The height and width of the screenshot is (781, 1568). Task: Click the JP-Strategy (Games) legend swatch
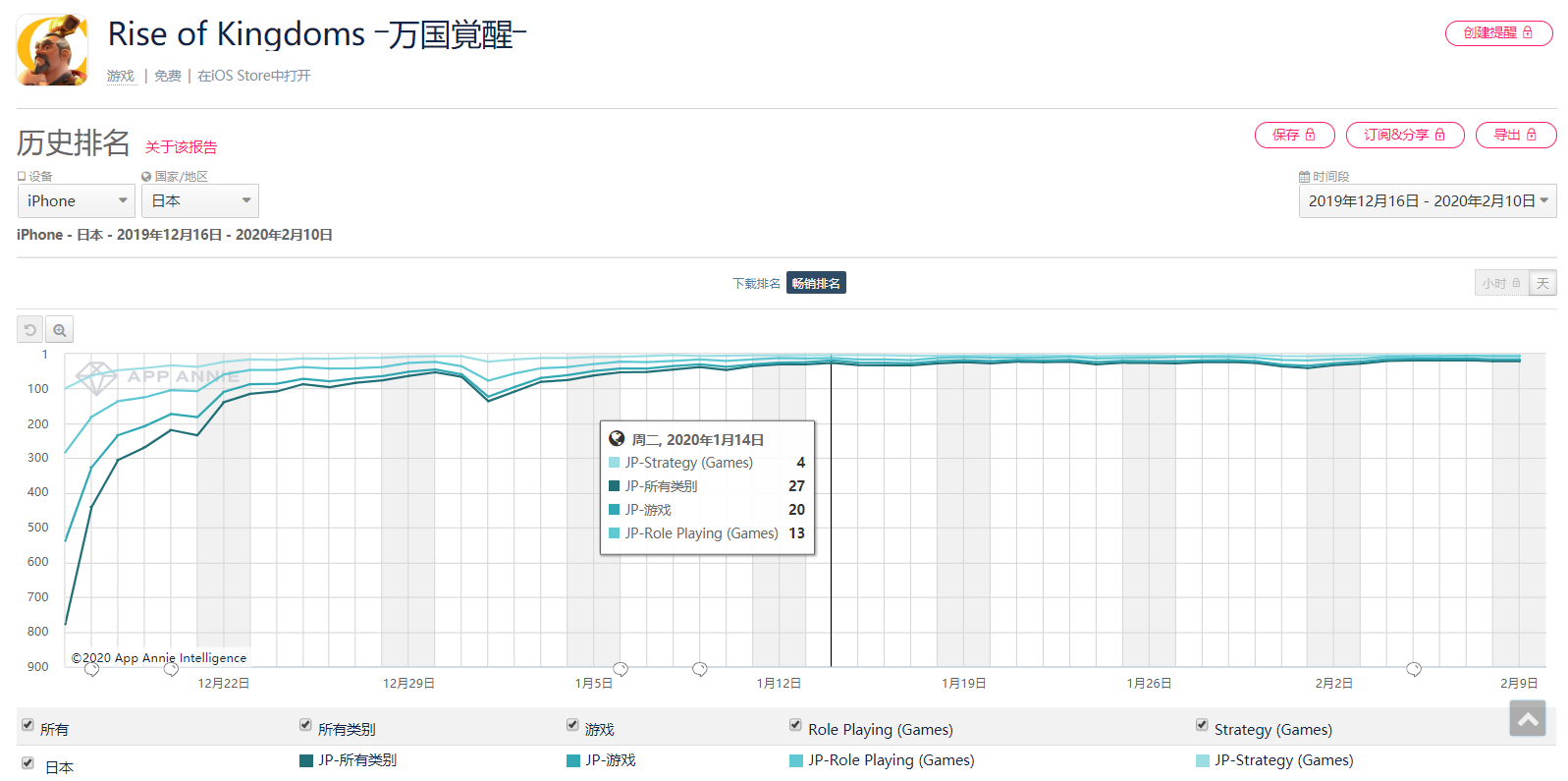[1203, 760]
